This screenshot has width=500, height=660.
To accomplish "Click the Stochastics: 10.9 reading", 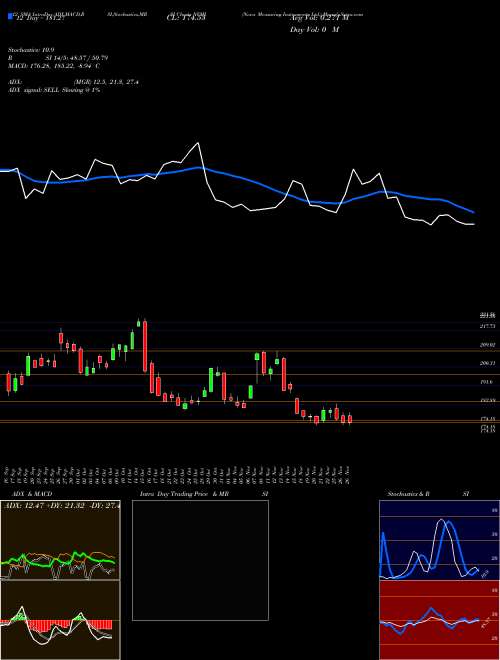I will [31, 50].
